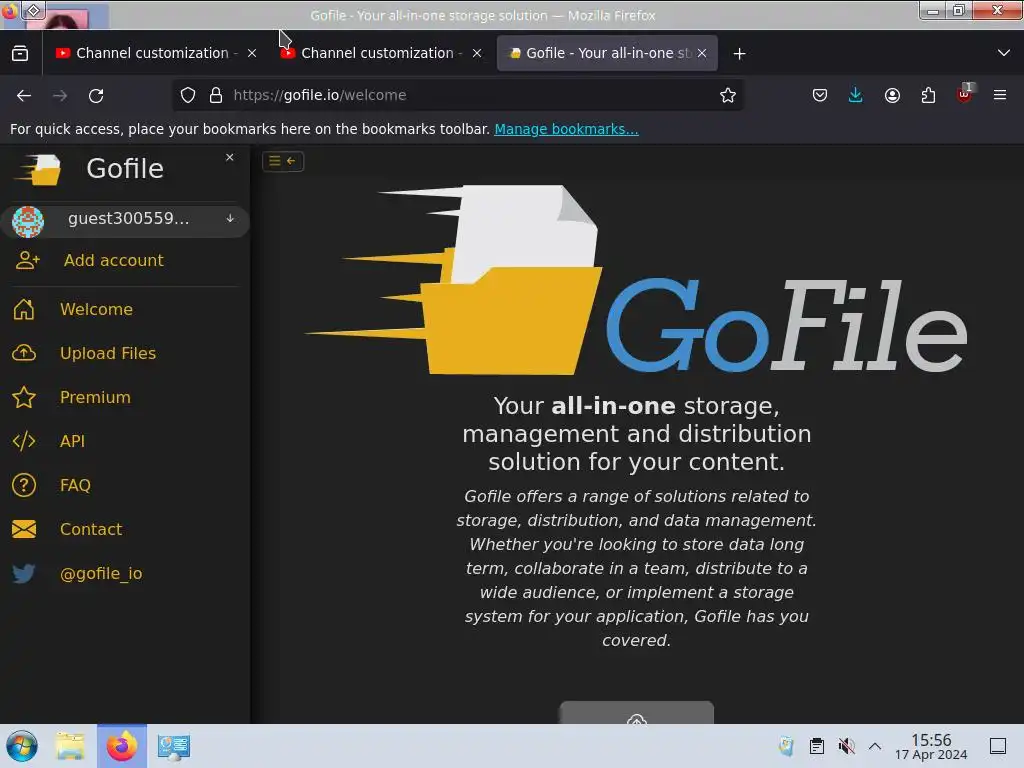Bookmark this page with star icon
This screenshot has height=768, width=1024.
click(x=728, y=95)
